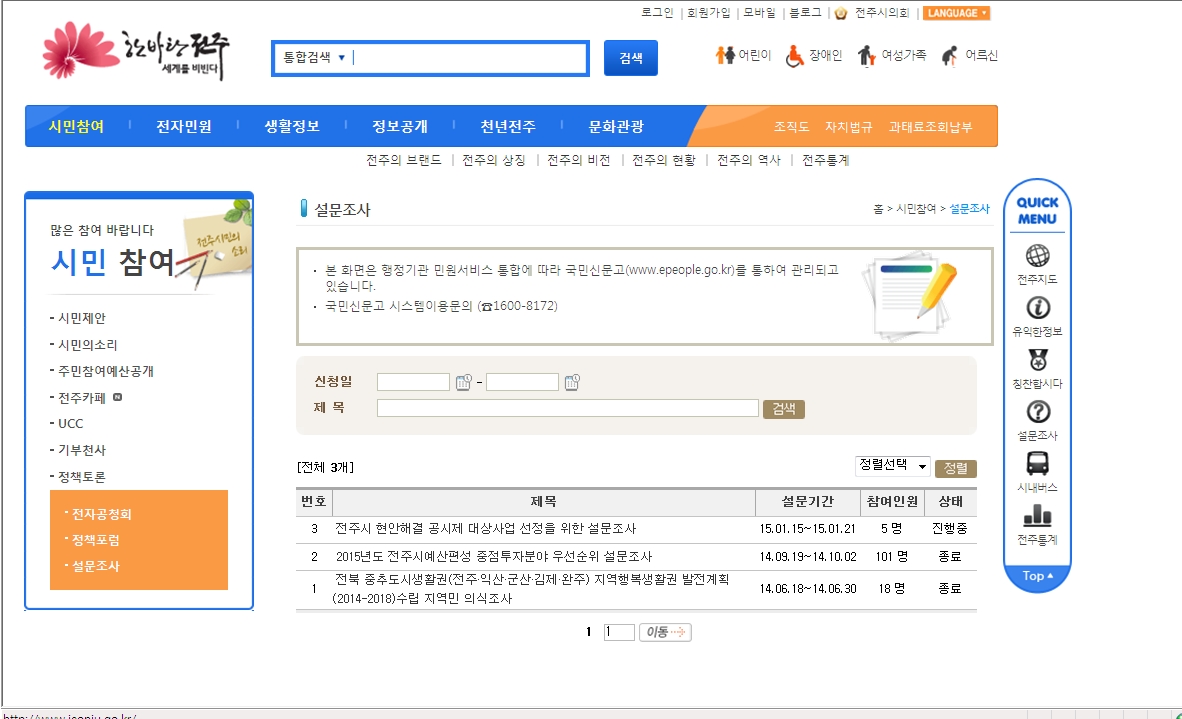Open survey 2015년도 전주시예산편성 중점투자분야
Image resolution: width=1182 pixels, height=719 pixels.
(494, 556)
